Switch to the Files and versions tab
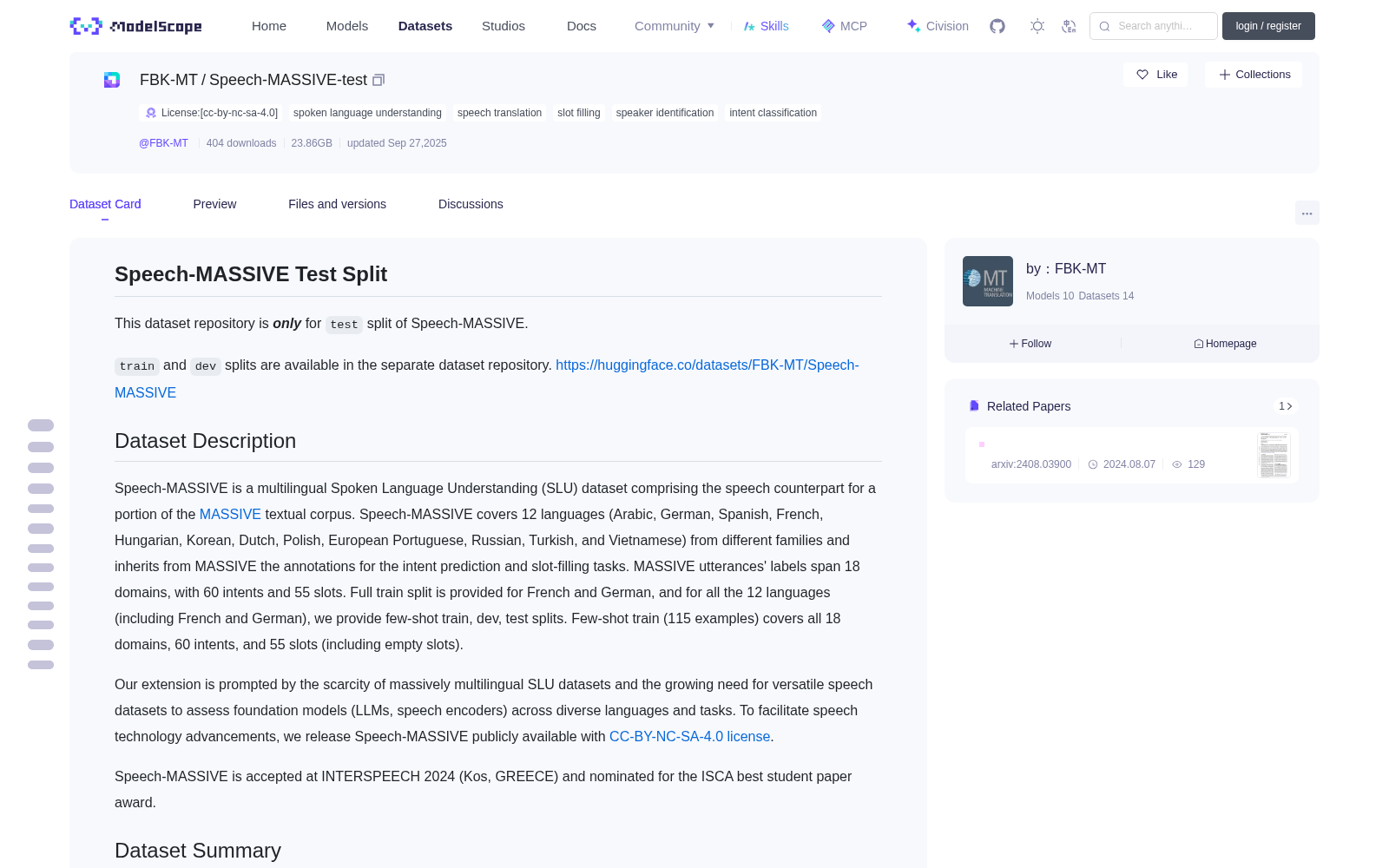Image resolution: width=1389 pixels, height=868 pixels. pos(337,204)
